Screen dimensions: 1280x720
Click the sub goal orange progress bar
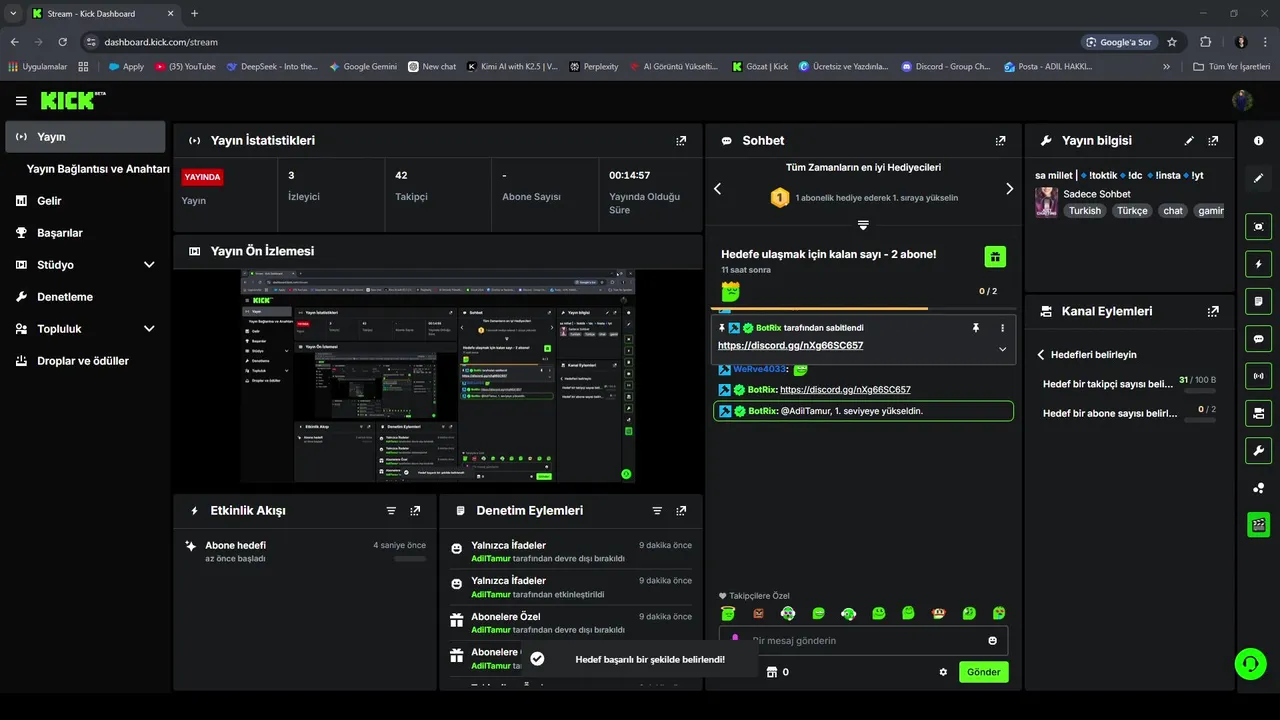[x=862, y=308]
